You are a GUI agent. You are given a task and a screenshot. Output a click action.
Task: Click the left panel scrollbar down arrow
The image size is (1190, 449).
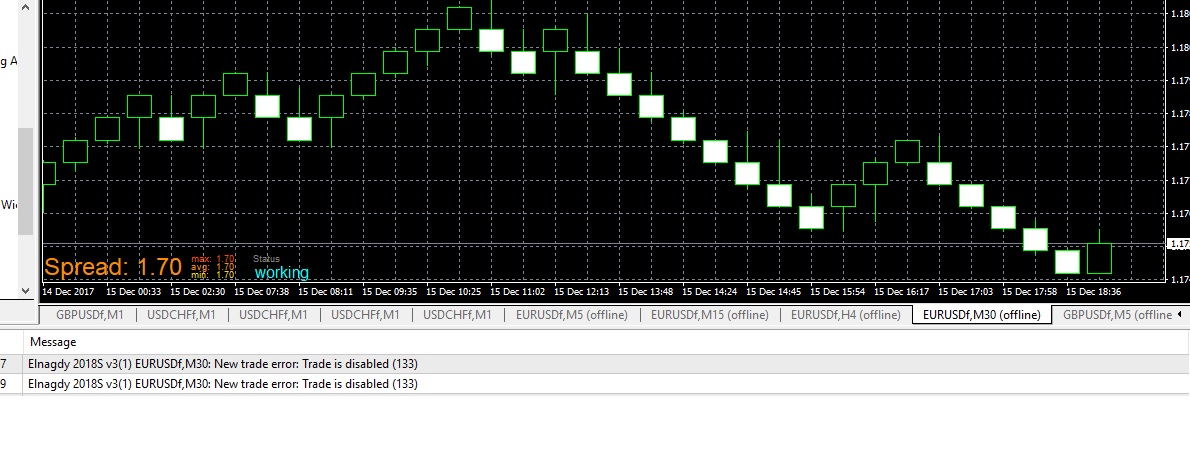(x=25, y=290)
